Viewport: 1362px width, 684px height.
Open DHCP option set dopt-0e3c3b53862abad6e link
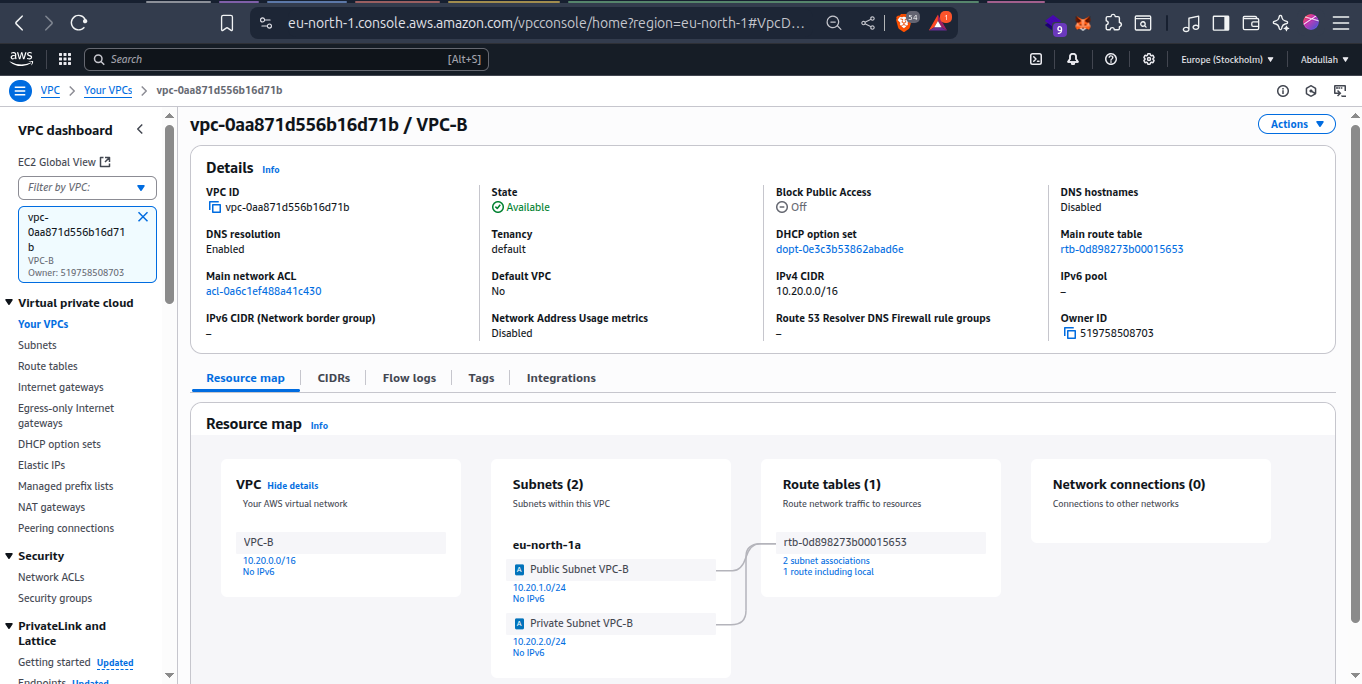(840, 249)
